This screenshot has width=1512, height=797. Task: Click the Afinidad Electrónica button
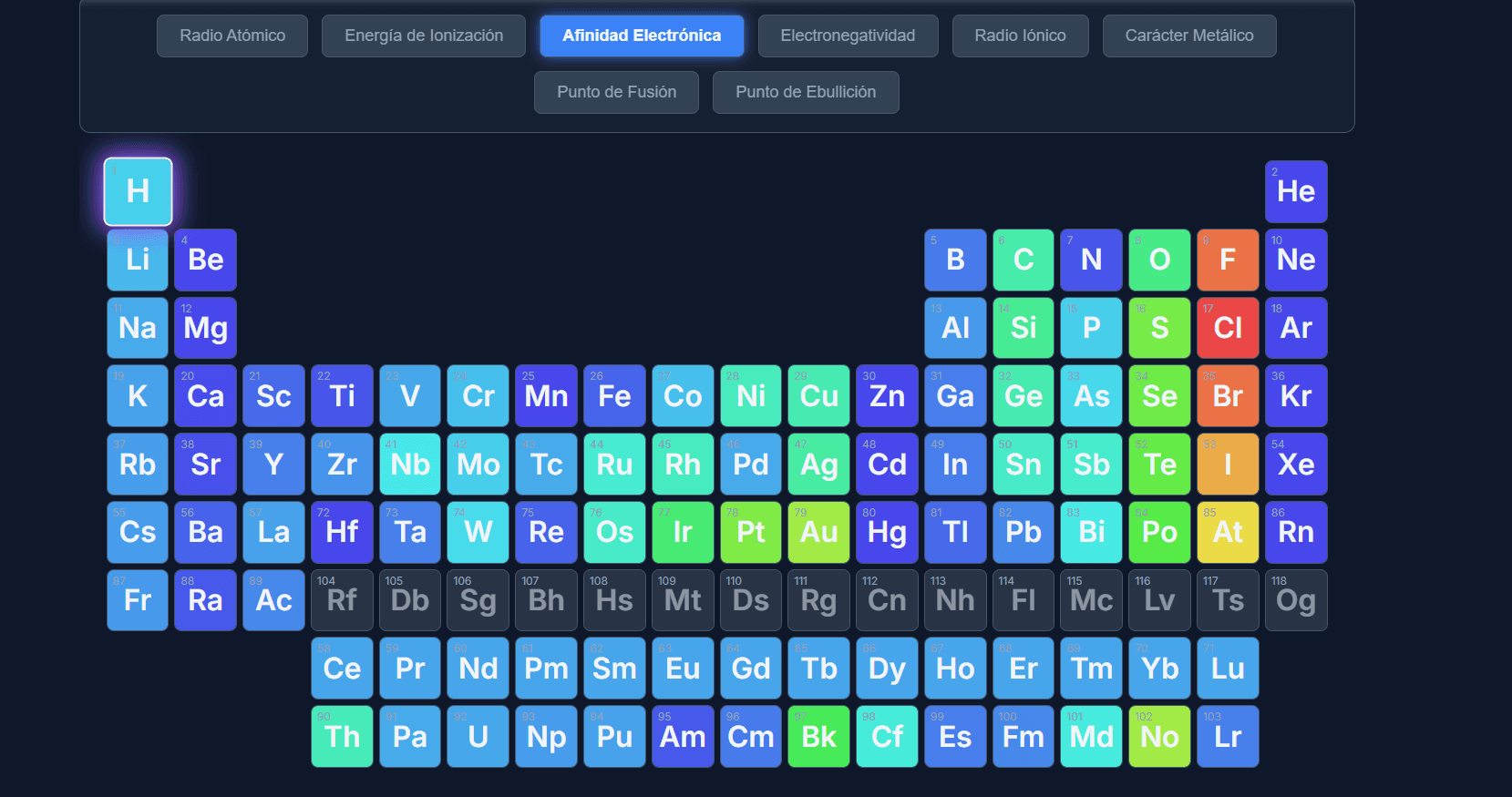641,36
